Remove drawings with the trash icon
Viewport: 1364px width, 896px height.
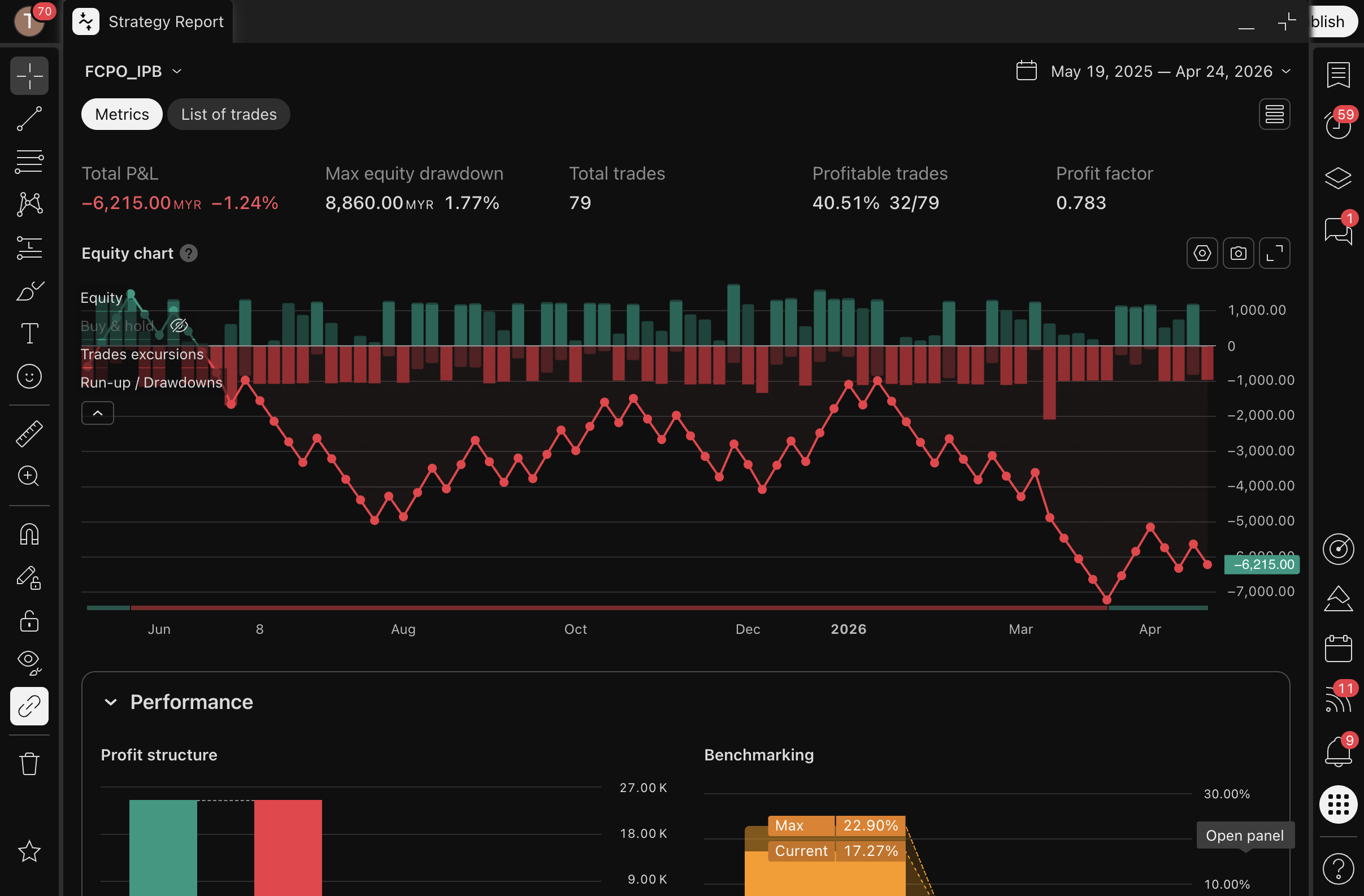pos(29,764)
